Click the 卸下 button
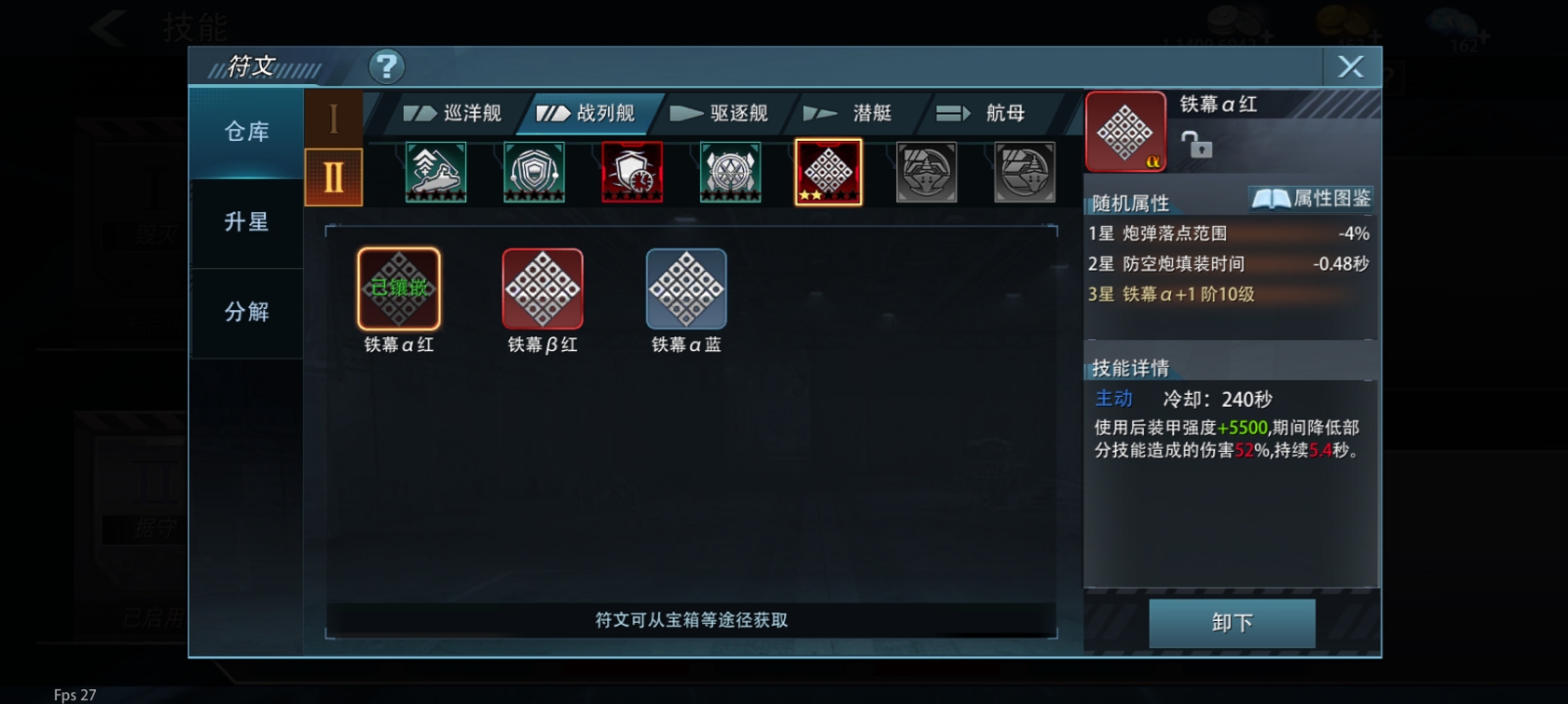 [x=1232, y=623]
